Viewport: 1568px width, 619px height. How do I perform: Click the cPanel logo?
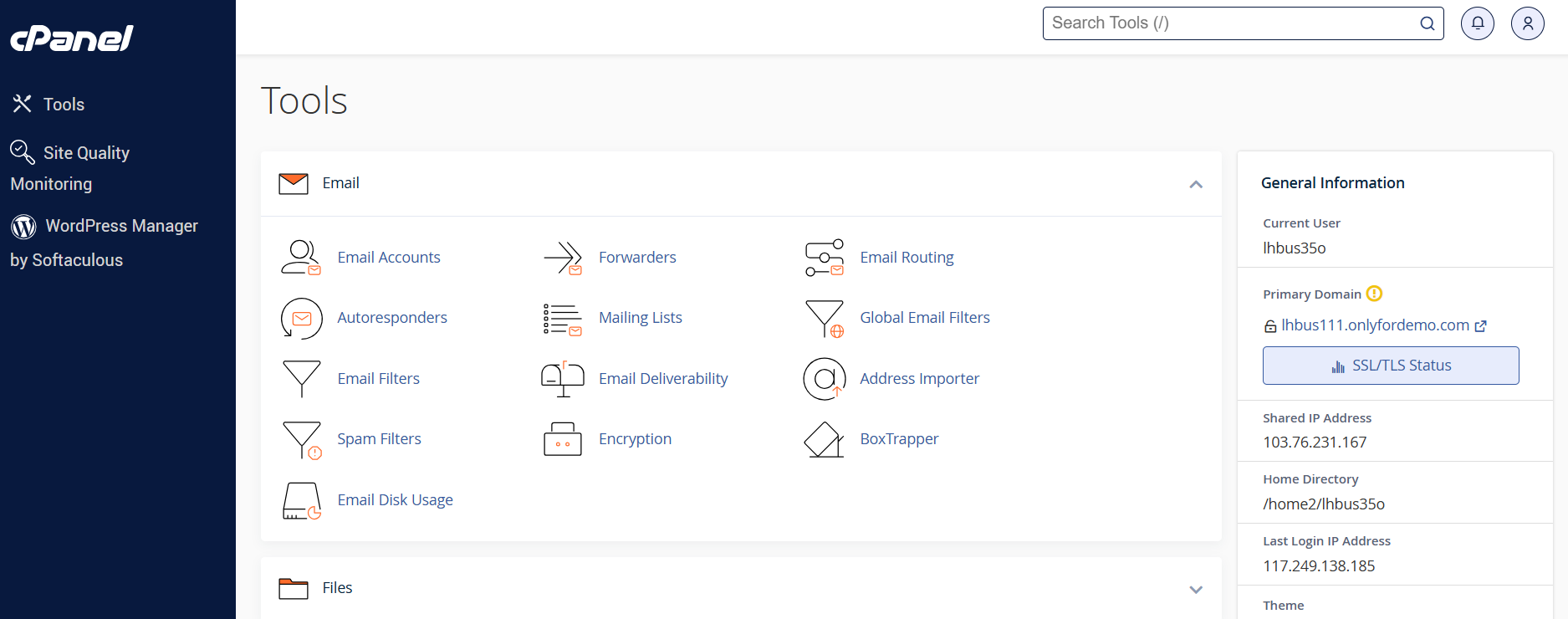point(71,38)
